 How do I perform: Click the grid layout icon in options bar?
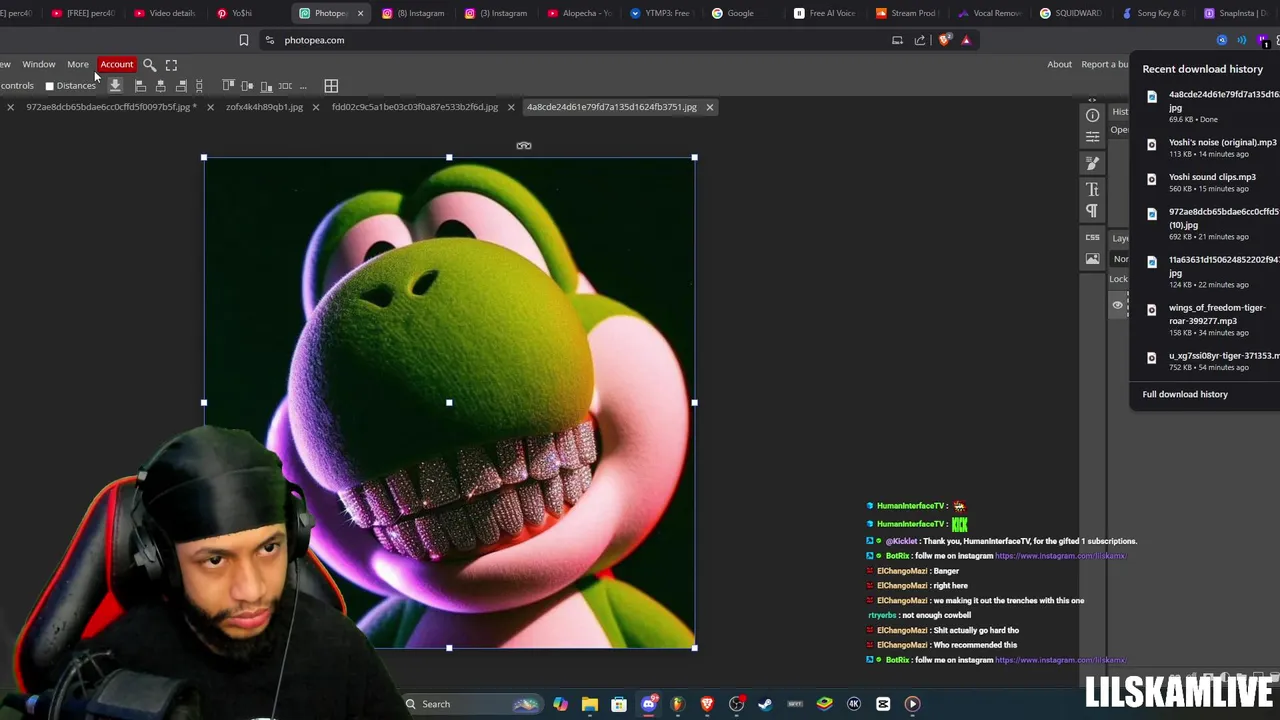click(331, 86)
